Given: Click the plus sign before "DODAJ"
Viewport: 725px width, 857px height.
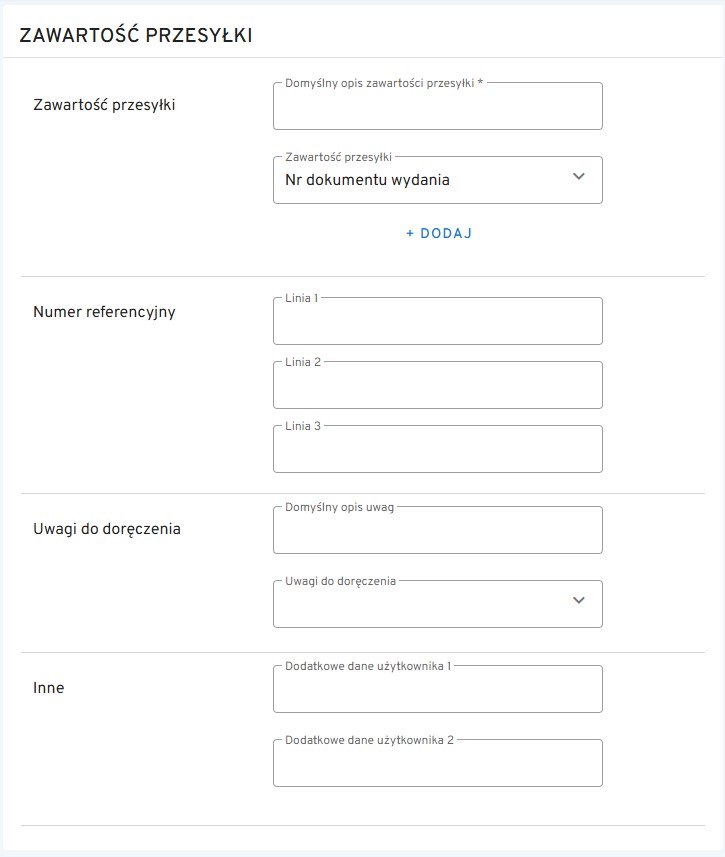Looking at the screenshot, I should tap(410, 234).
